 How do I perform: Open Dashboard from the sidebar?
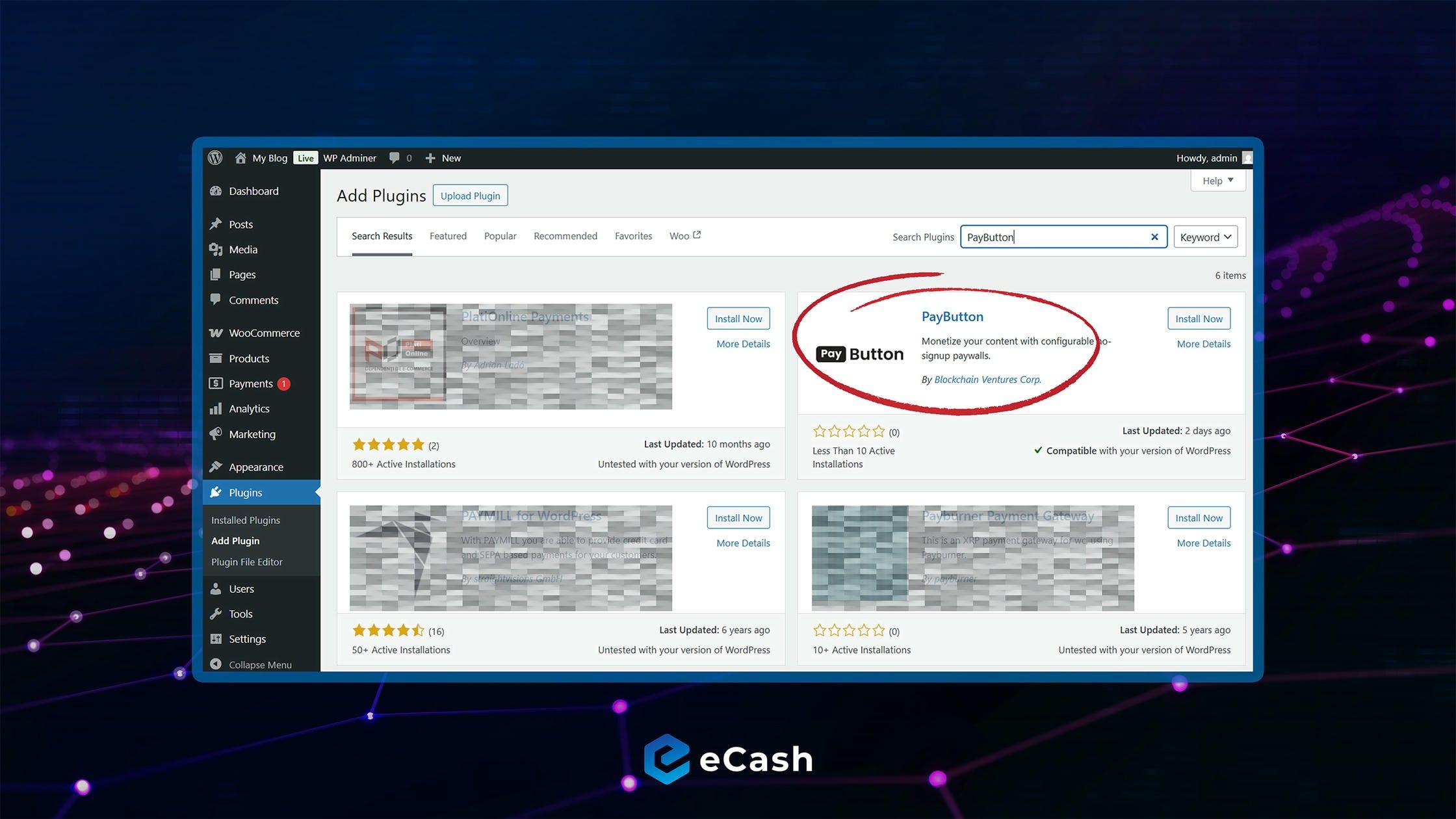253,191
